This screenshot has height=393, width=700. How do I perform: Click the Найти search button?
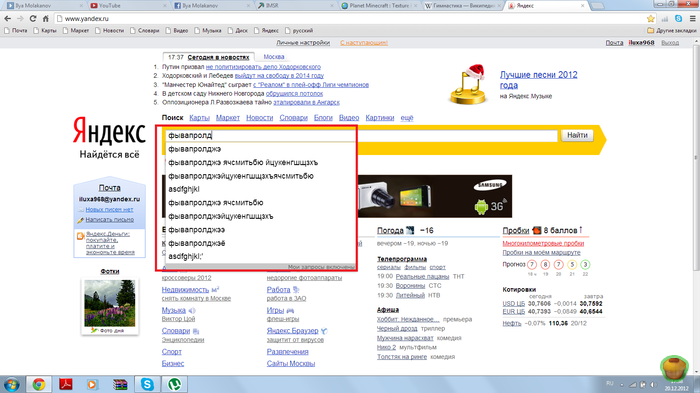pos(577,135)
